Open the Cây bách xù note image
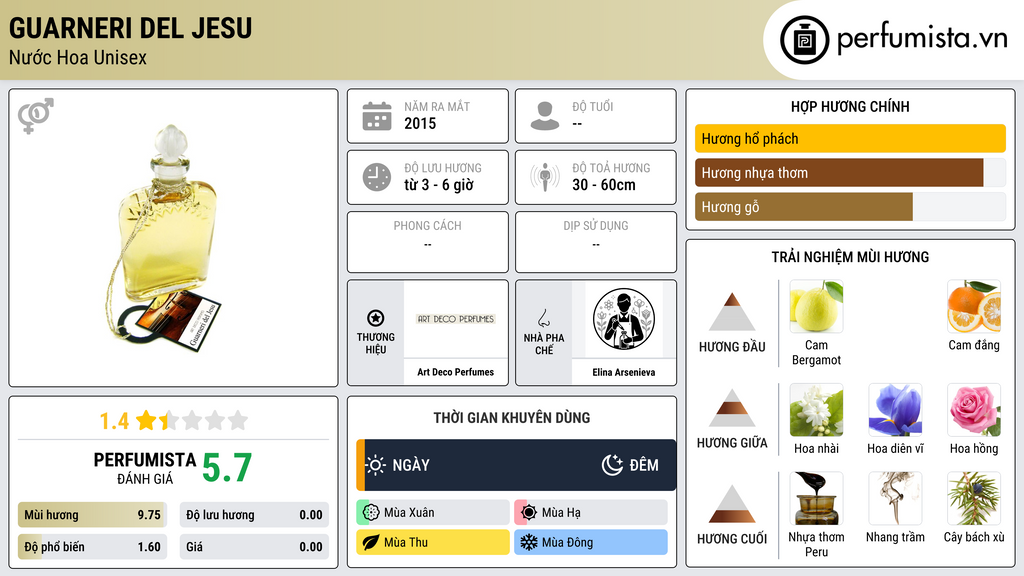The width and height of the screenshot is (1024, 576). click(974, 499)
